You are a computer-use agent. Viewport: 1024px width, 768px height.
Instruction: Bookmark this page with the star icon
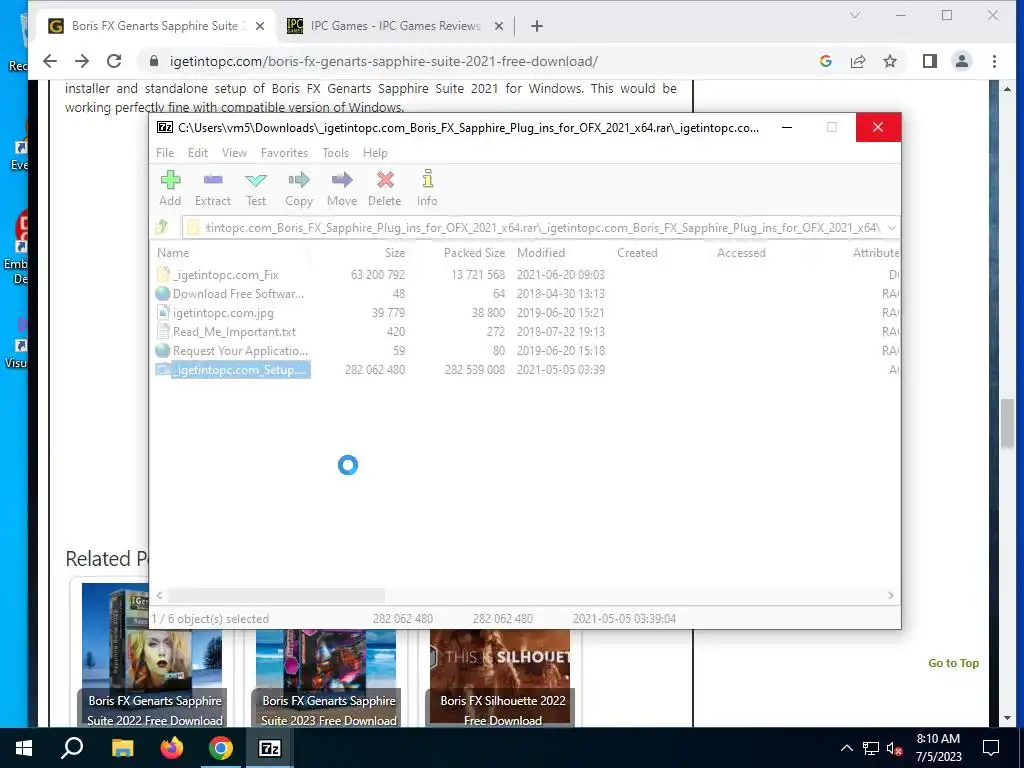(x=889, y=61)
